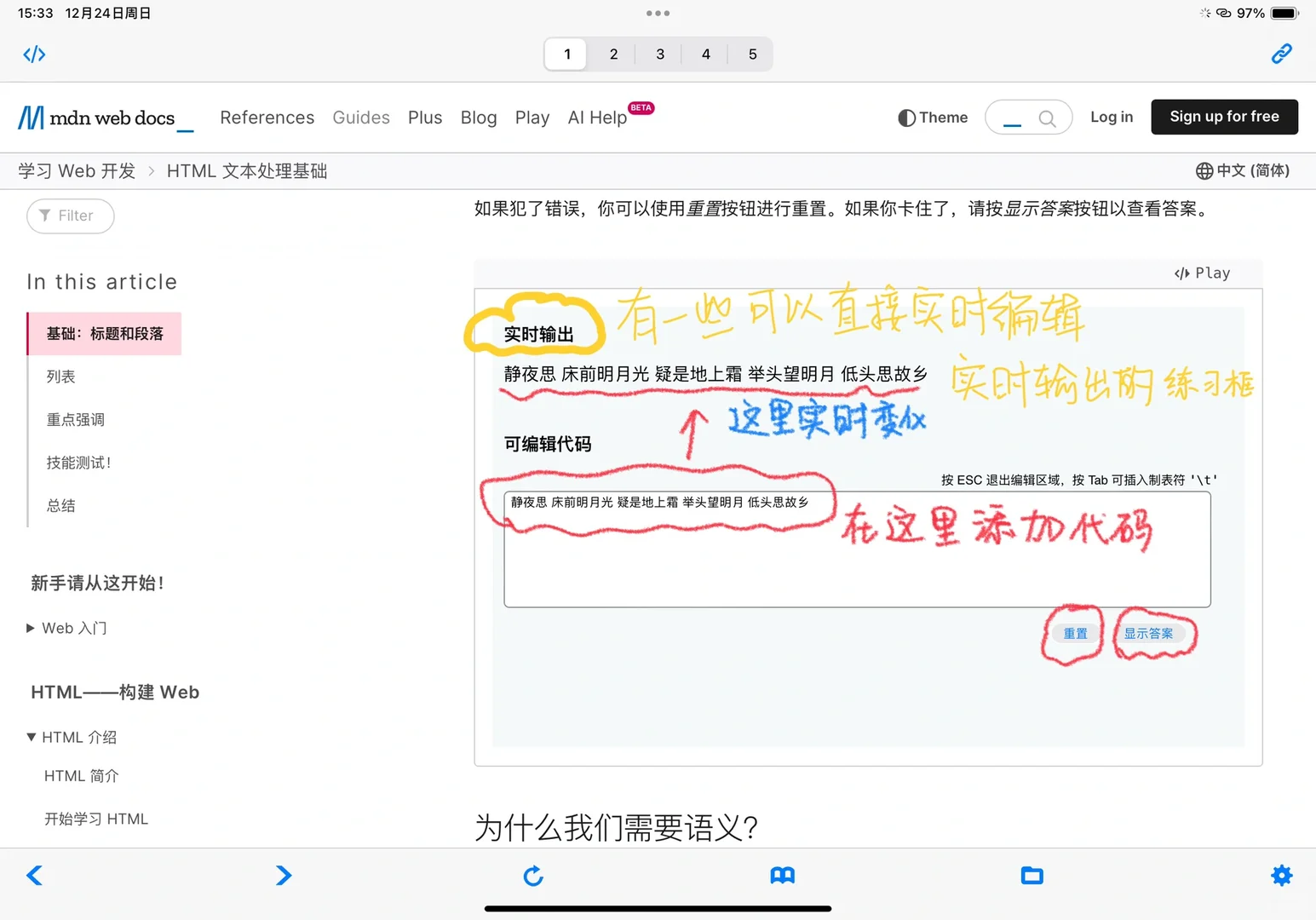
Task: Open the language selector 中文 (简体)
Action: 1242,170
